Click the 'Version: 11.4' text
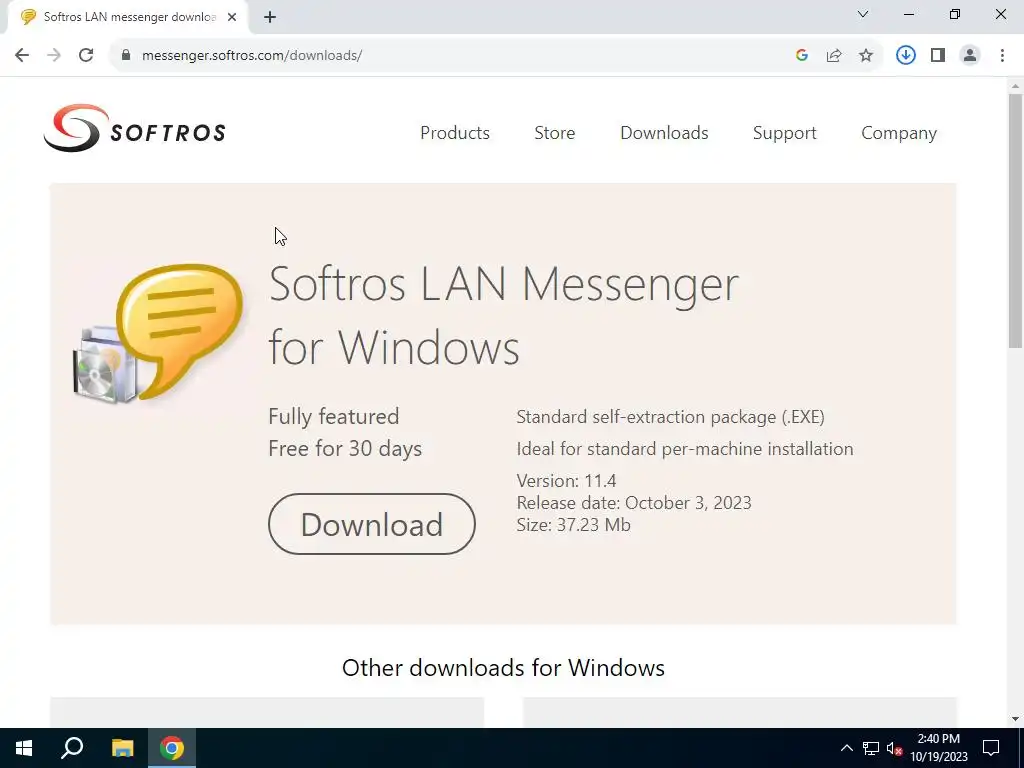The image size is (1024, 768). click(566, 481)
